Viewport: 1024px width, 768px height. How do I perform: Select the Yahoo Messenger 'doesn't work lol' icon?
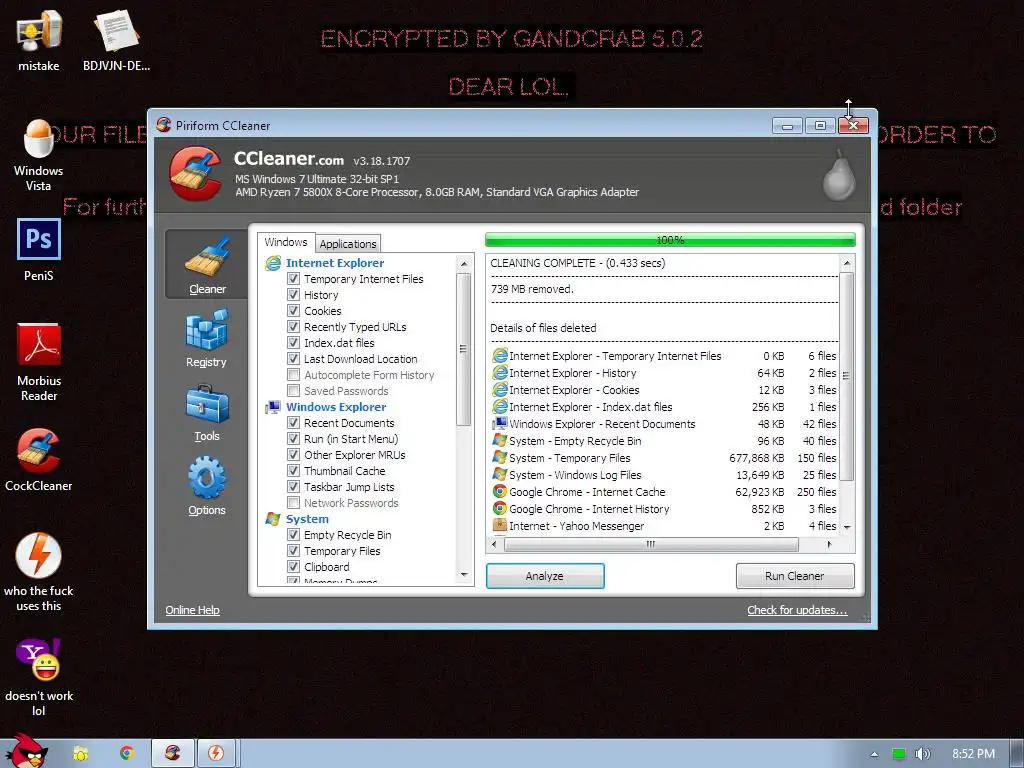(39, 677)
